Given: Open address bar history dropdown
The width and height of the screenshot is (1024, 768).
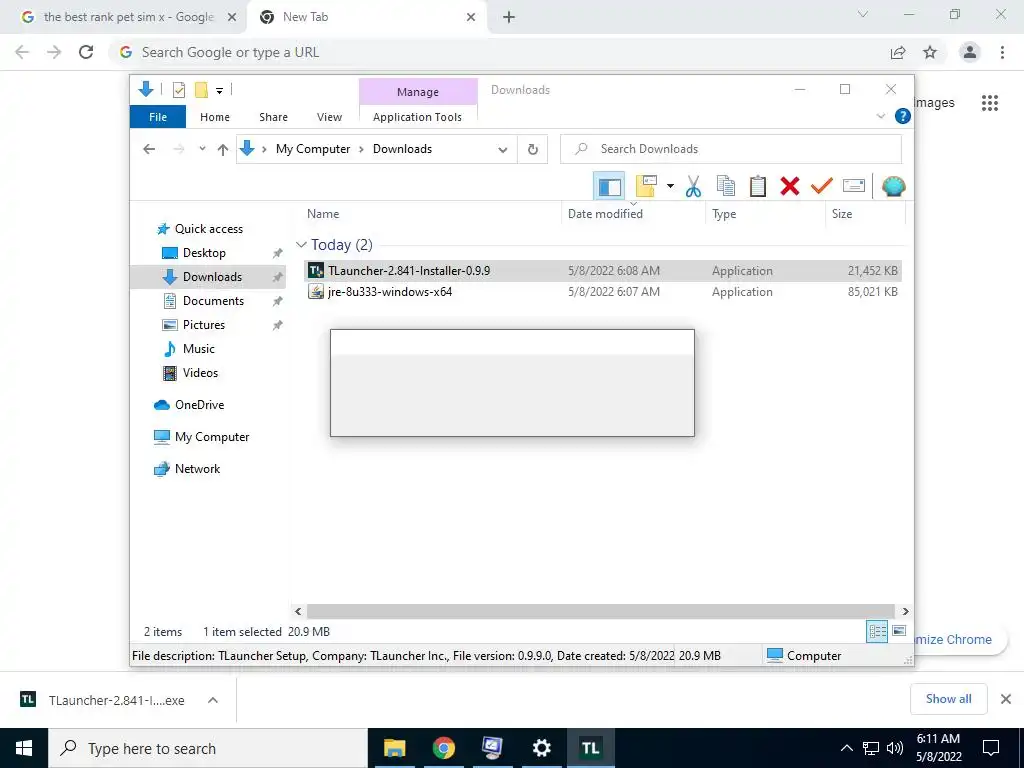Looking at the screenshot, I should tap(503, 150).
